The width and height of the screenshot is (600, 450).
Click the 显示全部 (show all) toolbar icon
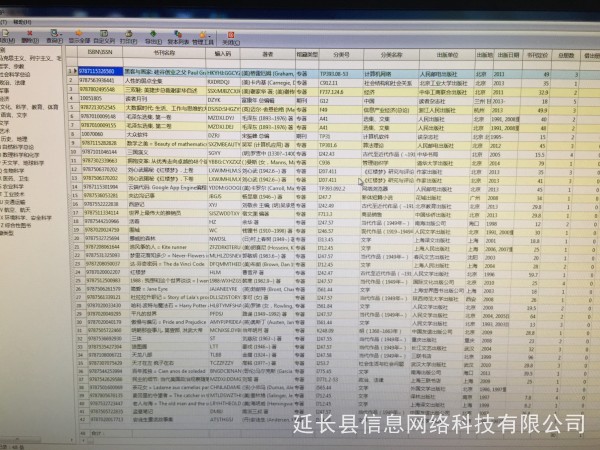(80, 39)
